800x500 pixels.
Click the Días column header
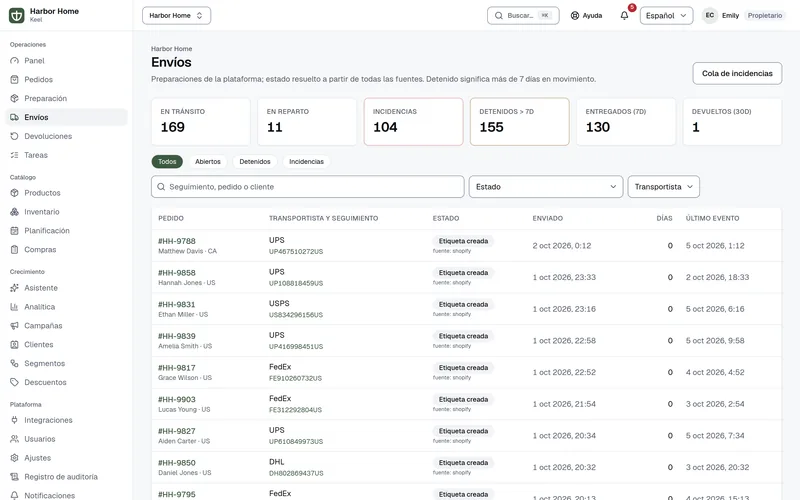point(664,218)
